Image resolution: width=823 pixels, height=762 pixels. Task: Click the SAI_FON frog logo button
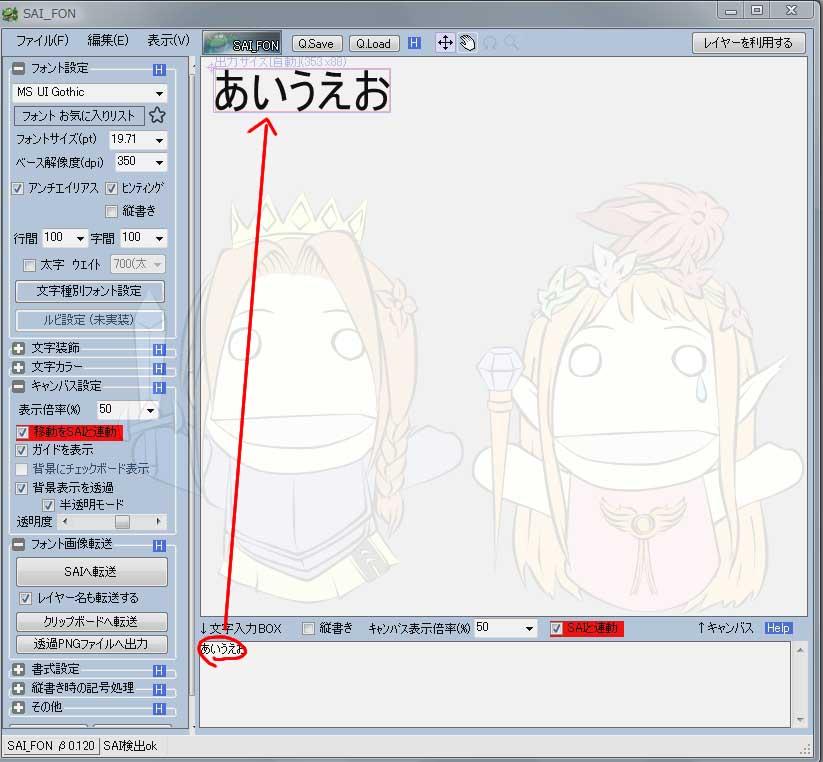pos(242,43)
